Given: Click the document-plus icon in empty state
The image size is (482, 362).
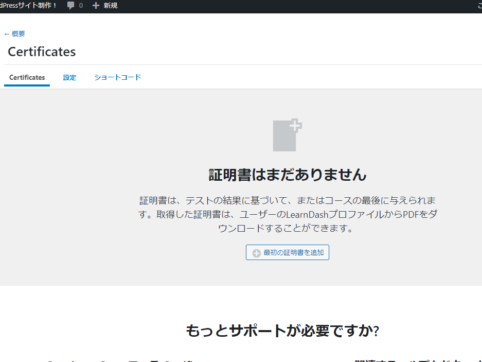Looking at the screenshot, I should click(287, 135).
